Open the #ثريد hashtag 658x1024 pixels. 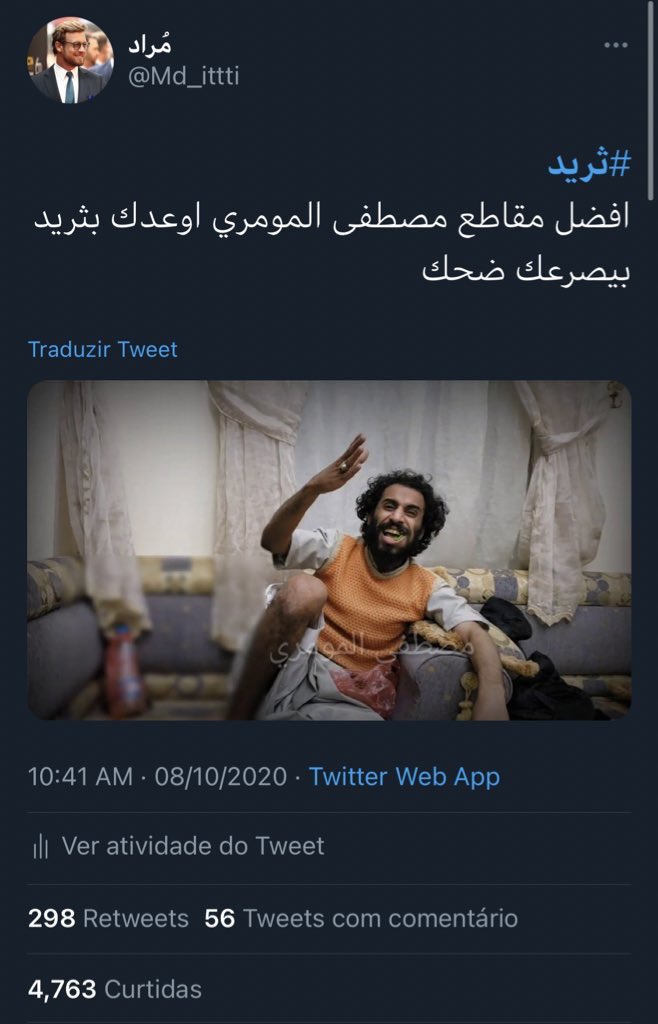click(x=589, y=163)
